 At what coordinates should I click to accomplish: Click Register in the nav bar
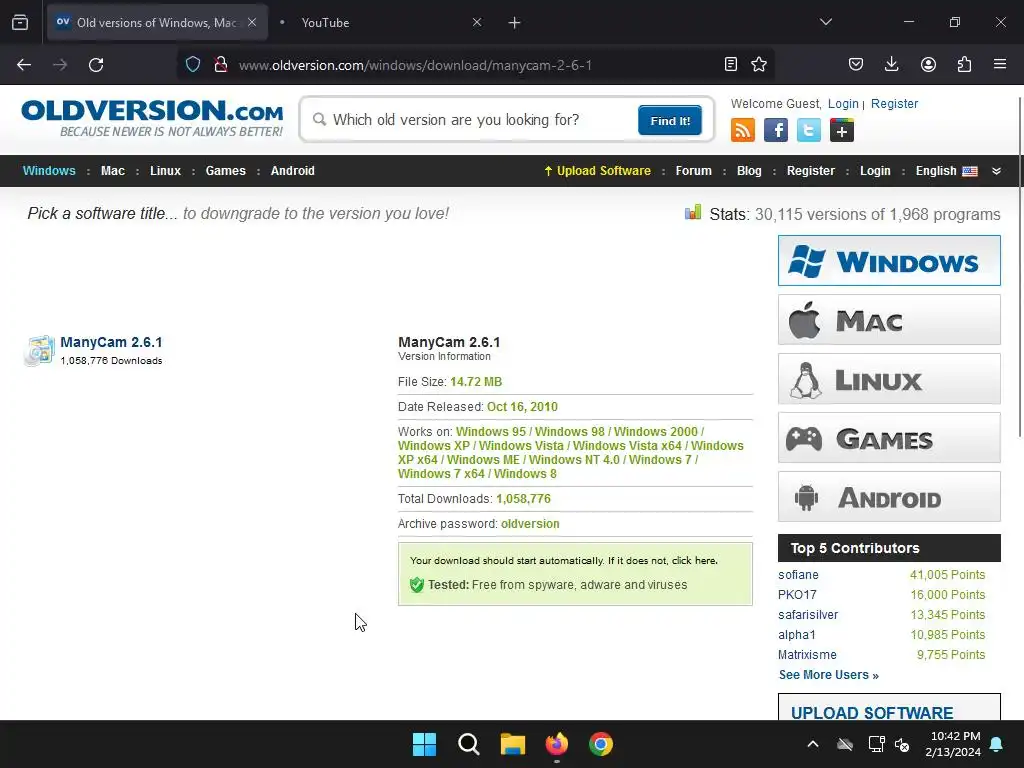click(x=810, y=170)
